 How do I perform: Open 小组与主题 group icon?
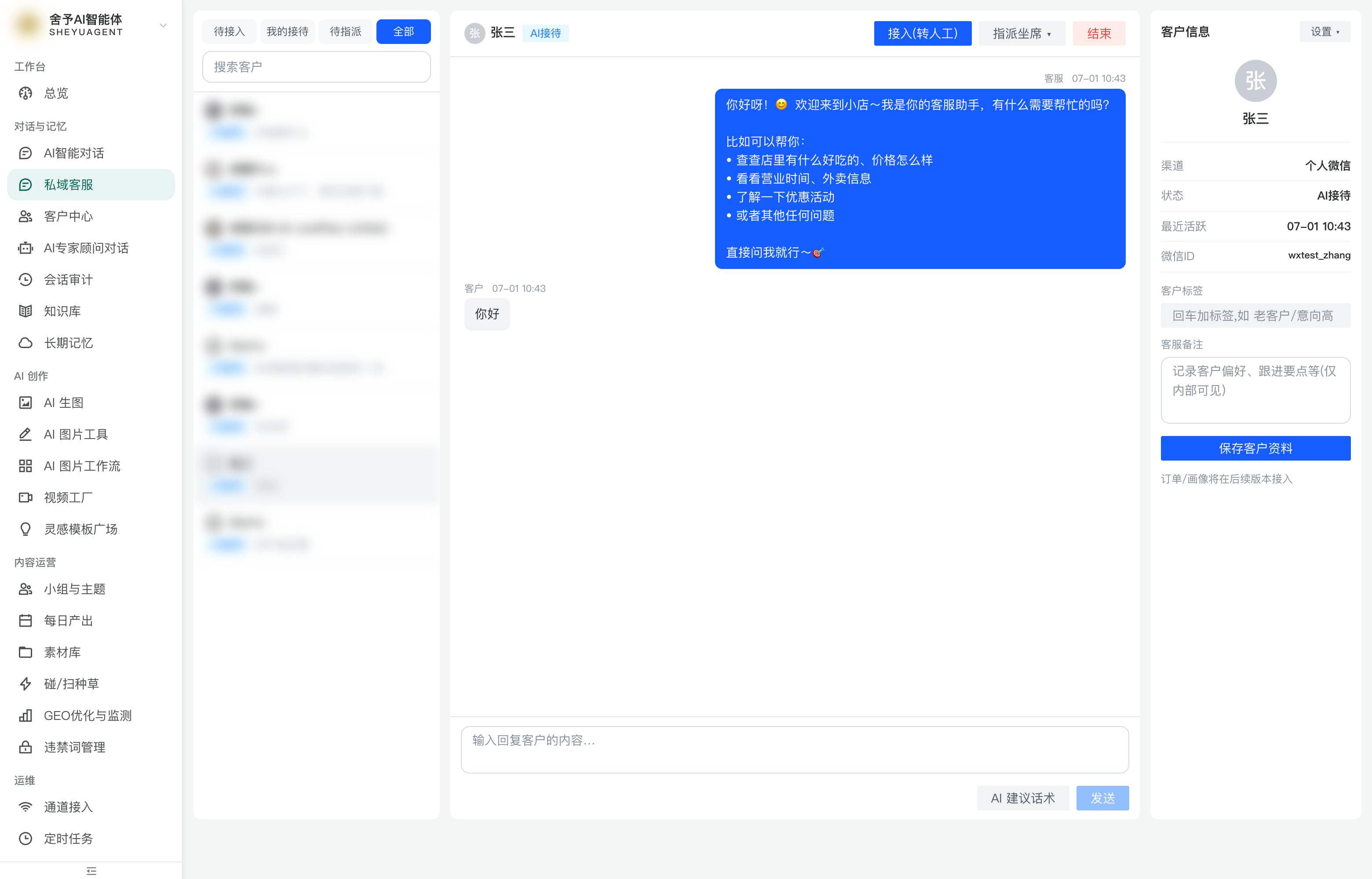[25, 589]
